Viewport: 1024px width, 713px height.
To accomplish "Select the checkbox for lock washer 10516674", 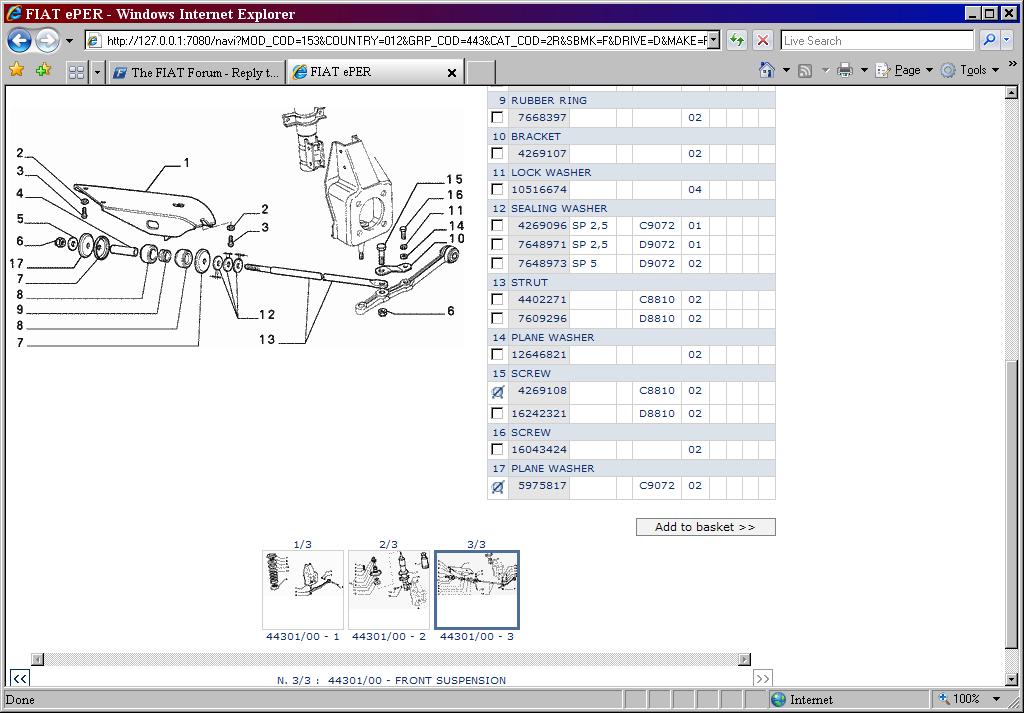I will [x=498, y=189].
